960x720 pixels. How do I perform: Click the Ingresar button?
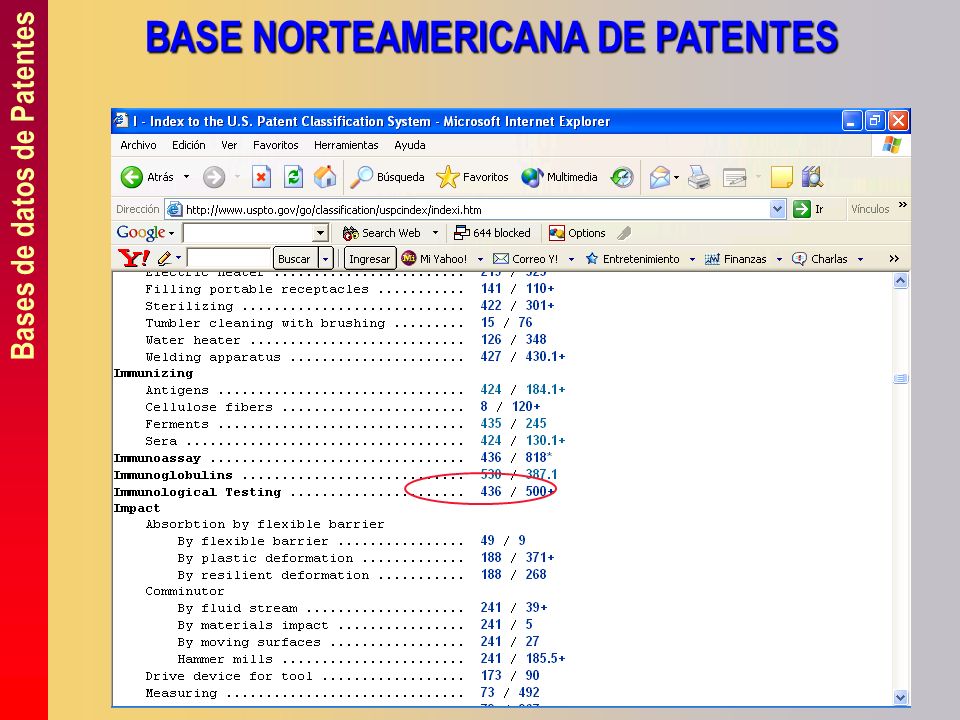pos(369,259)
